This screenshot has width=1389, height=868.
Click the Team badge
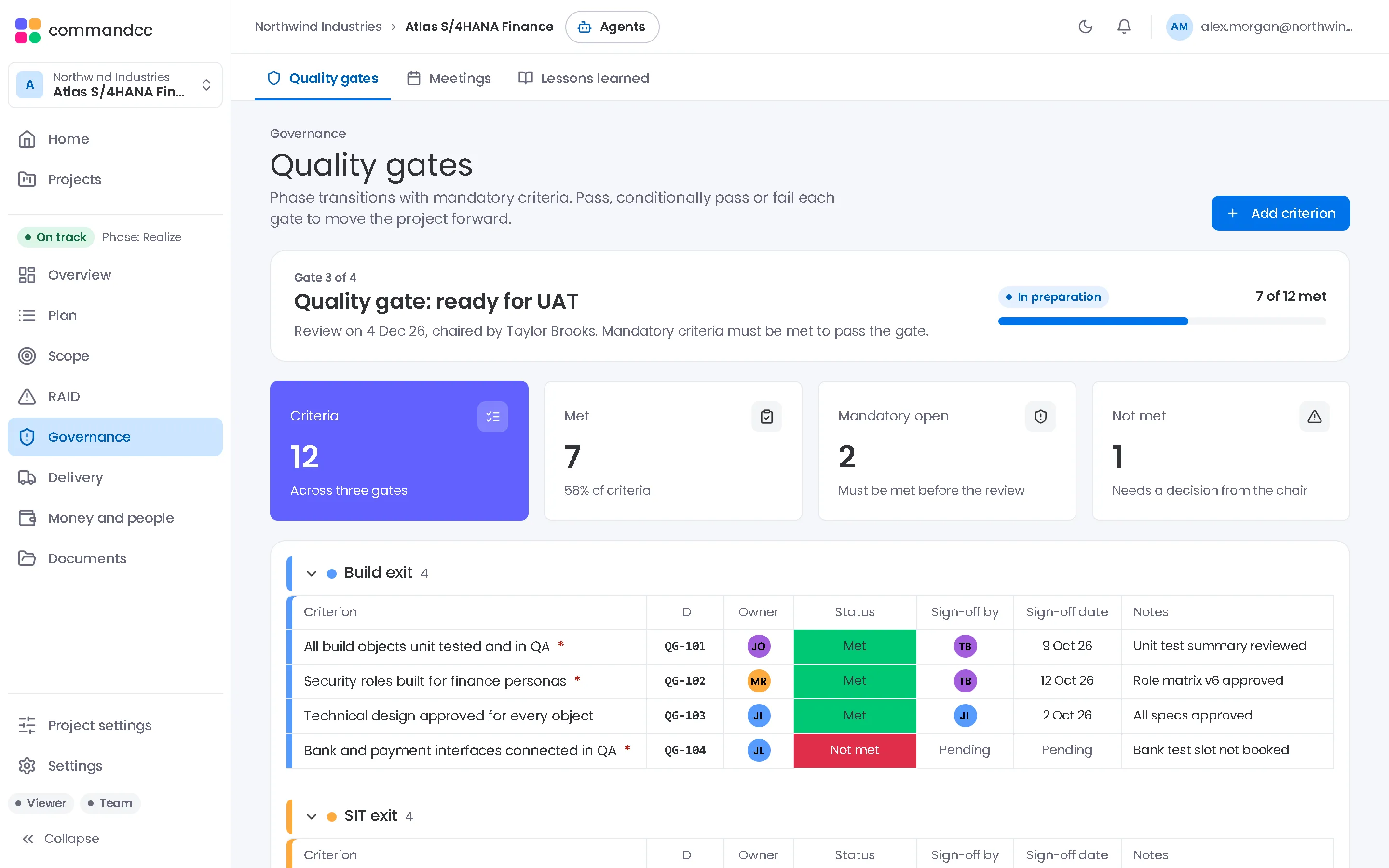[x=110, y=803]
